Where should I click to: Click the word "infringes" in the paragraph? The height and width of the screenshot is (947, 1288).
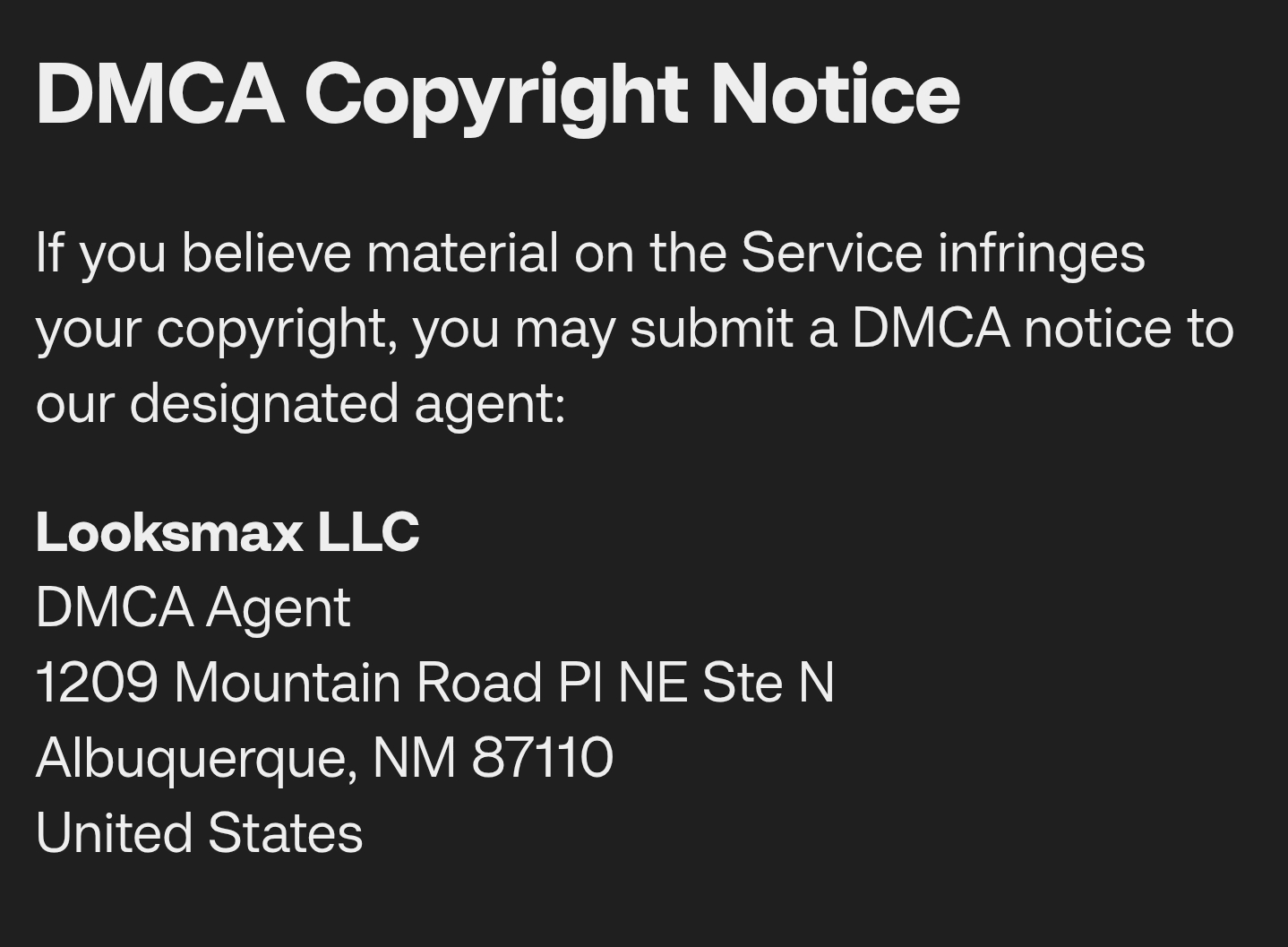coord(1041,253)
